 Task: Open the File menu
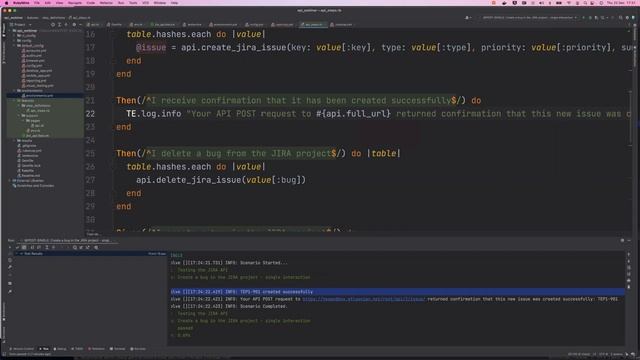(37, 3)
